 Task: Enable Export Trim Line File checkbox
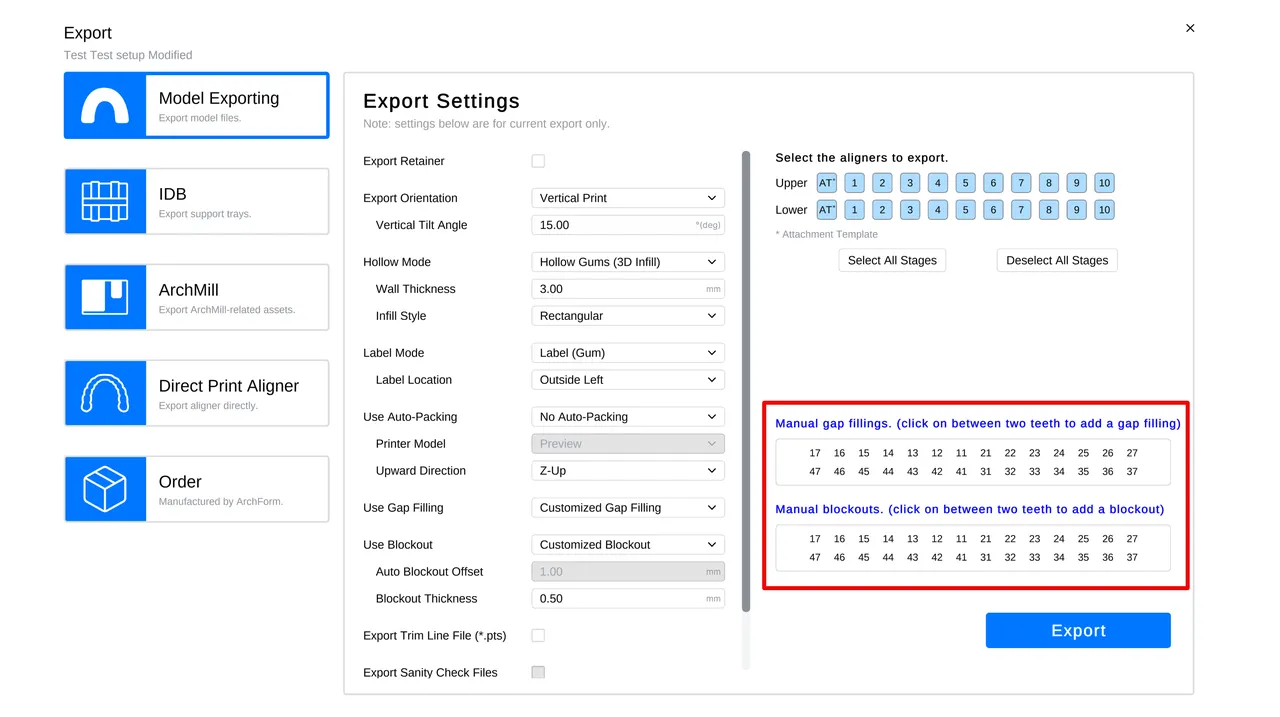[538, 635]
